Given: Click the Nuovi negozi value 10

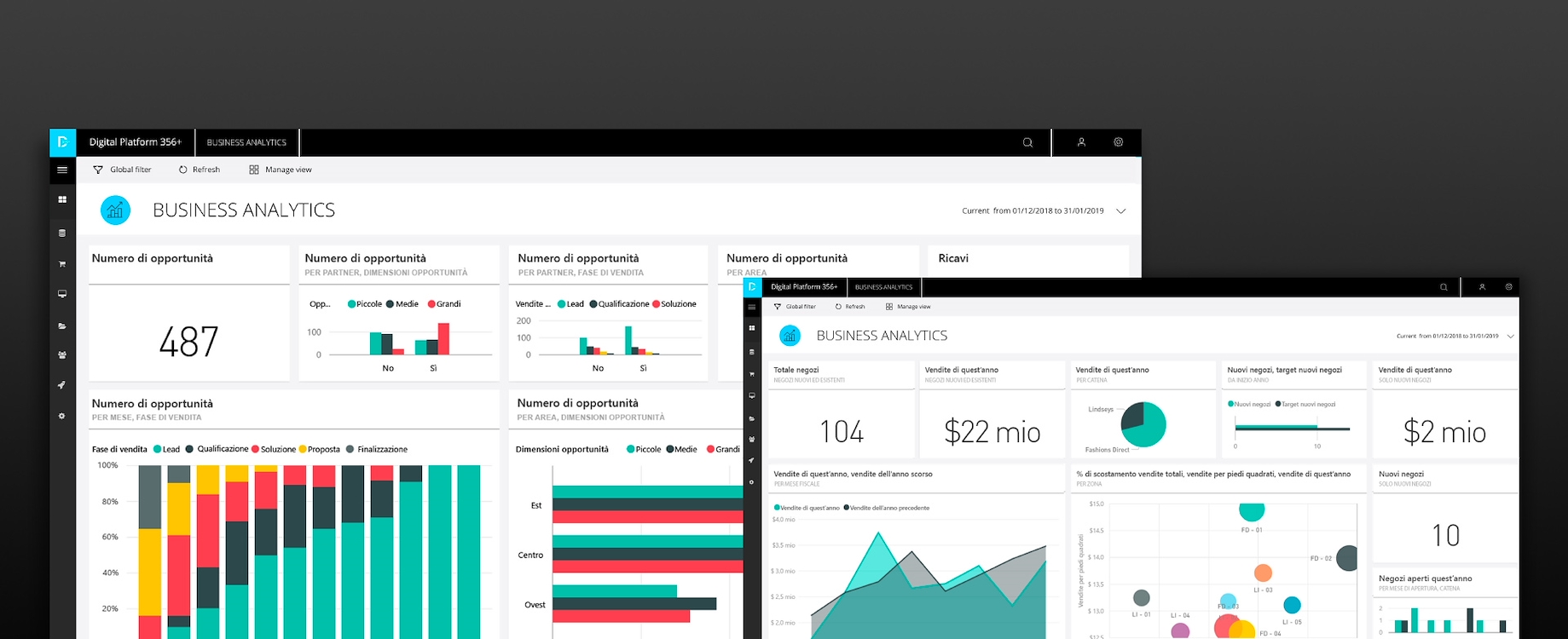Looking at the screenshot, I should [1446, 535].
